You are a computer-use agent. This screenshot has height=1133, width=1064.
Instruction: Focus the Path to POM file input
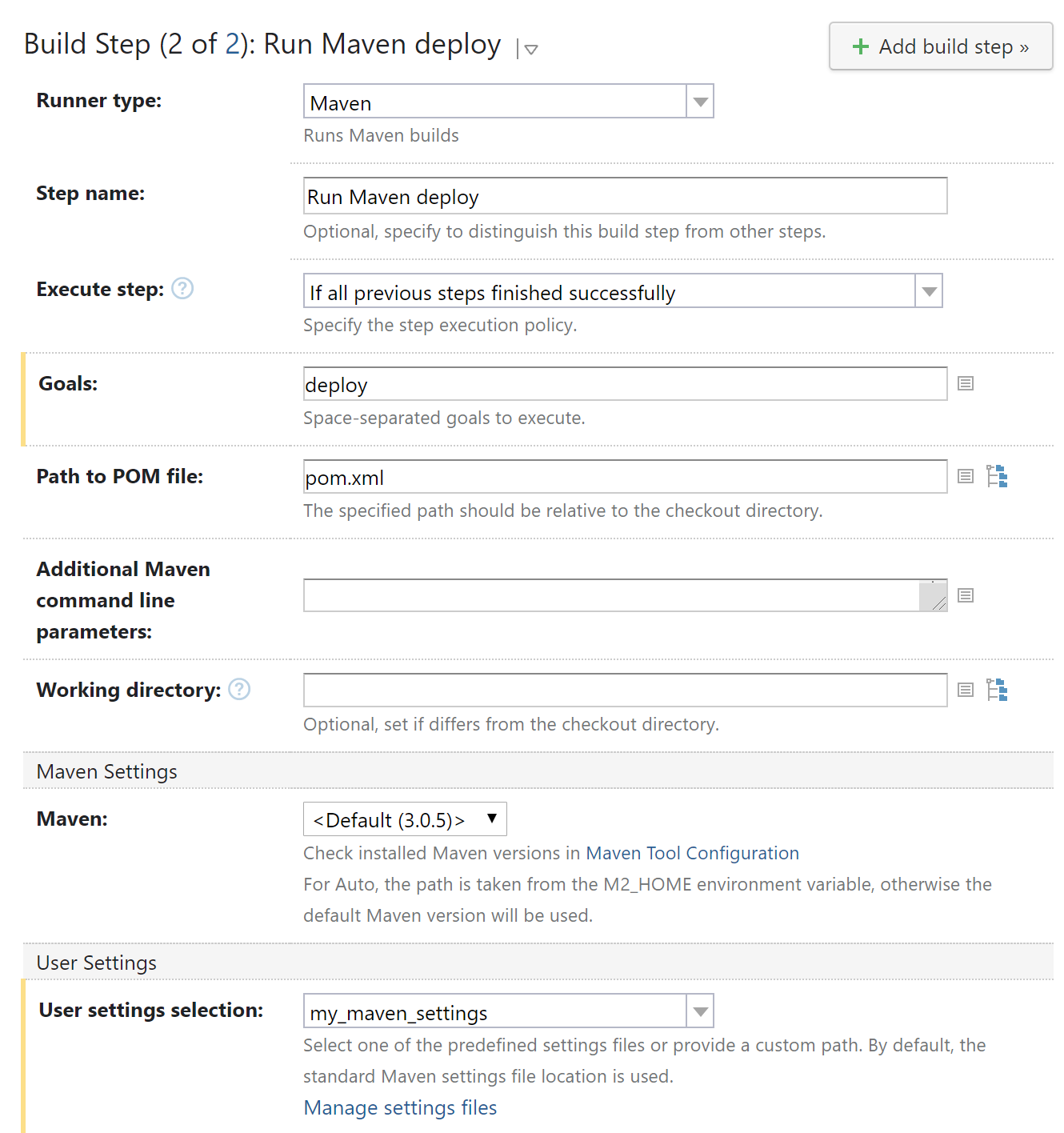tap(626, 477)
